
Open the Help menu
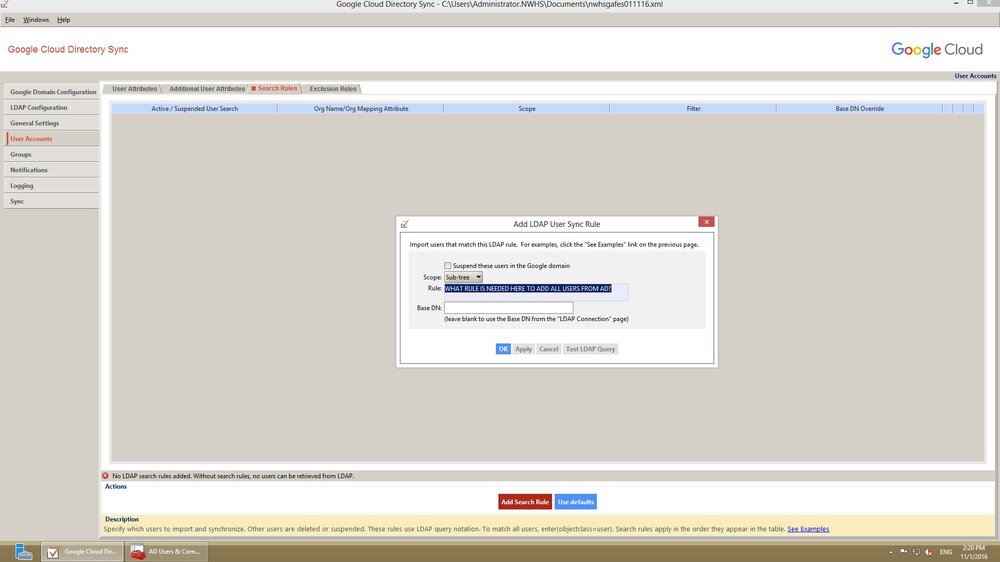63,20
